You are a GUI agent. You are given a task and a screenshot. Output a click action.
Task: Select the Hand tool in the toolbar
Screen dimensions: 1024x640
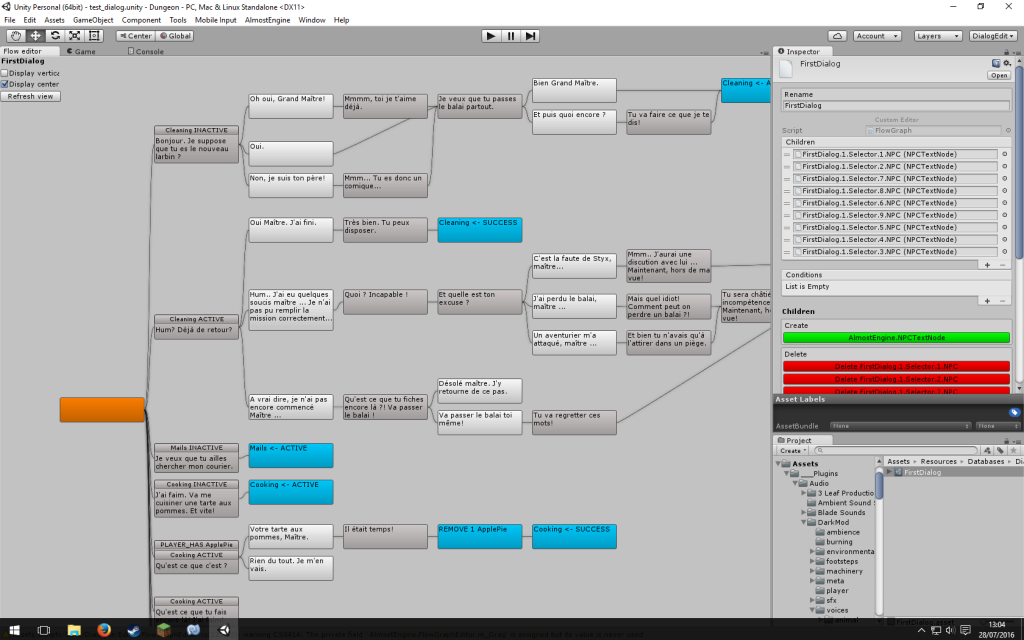(x=16, y=36)
